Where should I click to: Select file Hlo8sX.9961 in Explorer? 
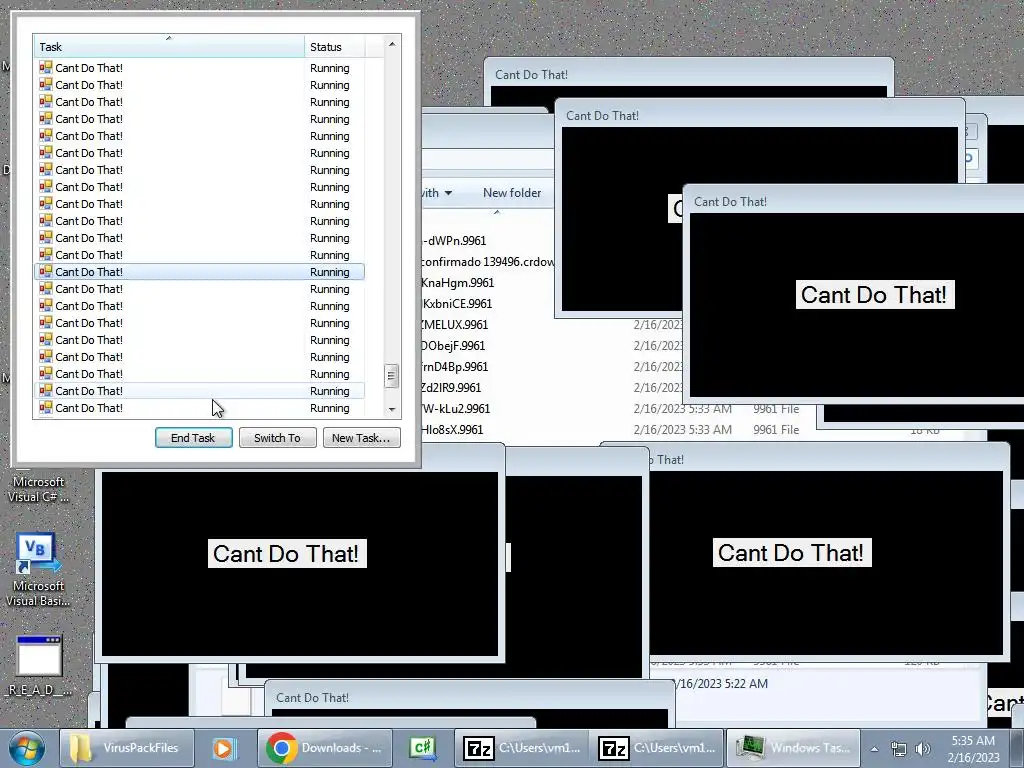pyautogui.click(x=453, y=430)
